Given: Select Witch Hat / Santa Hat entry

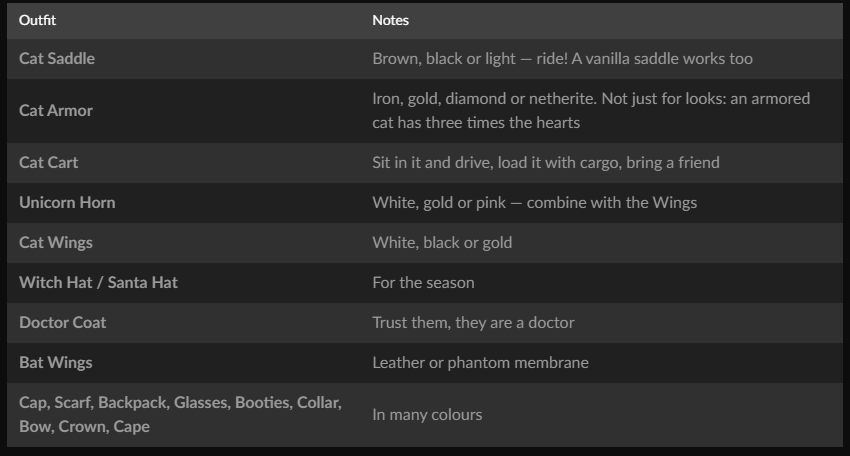Looking at the screenshot, I should [98, 282].
